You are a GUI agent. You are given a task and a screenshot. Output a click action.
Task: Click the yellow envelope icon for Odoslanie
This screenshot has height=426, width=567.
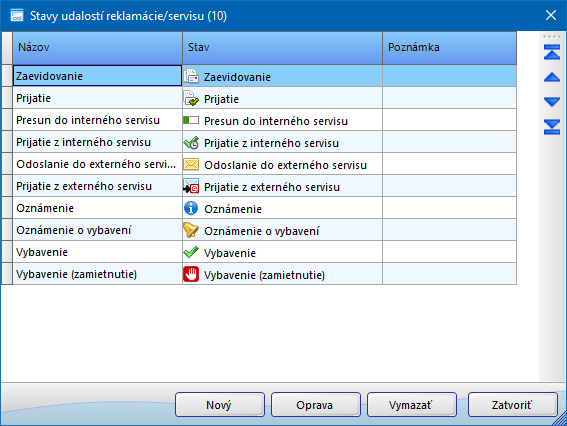click(191, 164)
